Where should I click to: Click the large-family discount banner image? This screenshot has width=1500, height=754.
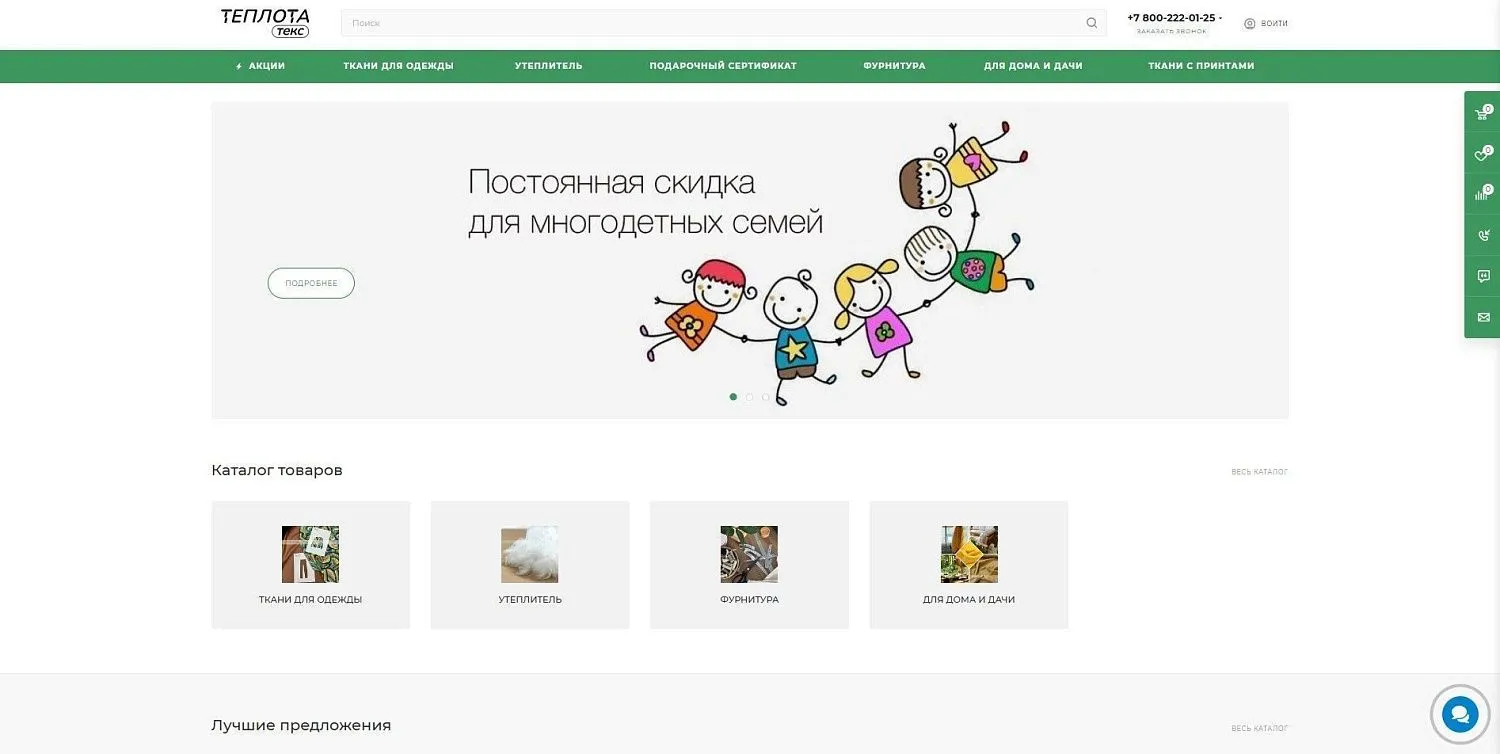tap(750, 260)
